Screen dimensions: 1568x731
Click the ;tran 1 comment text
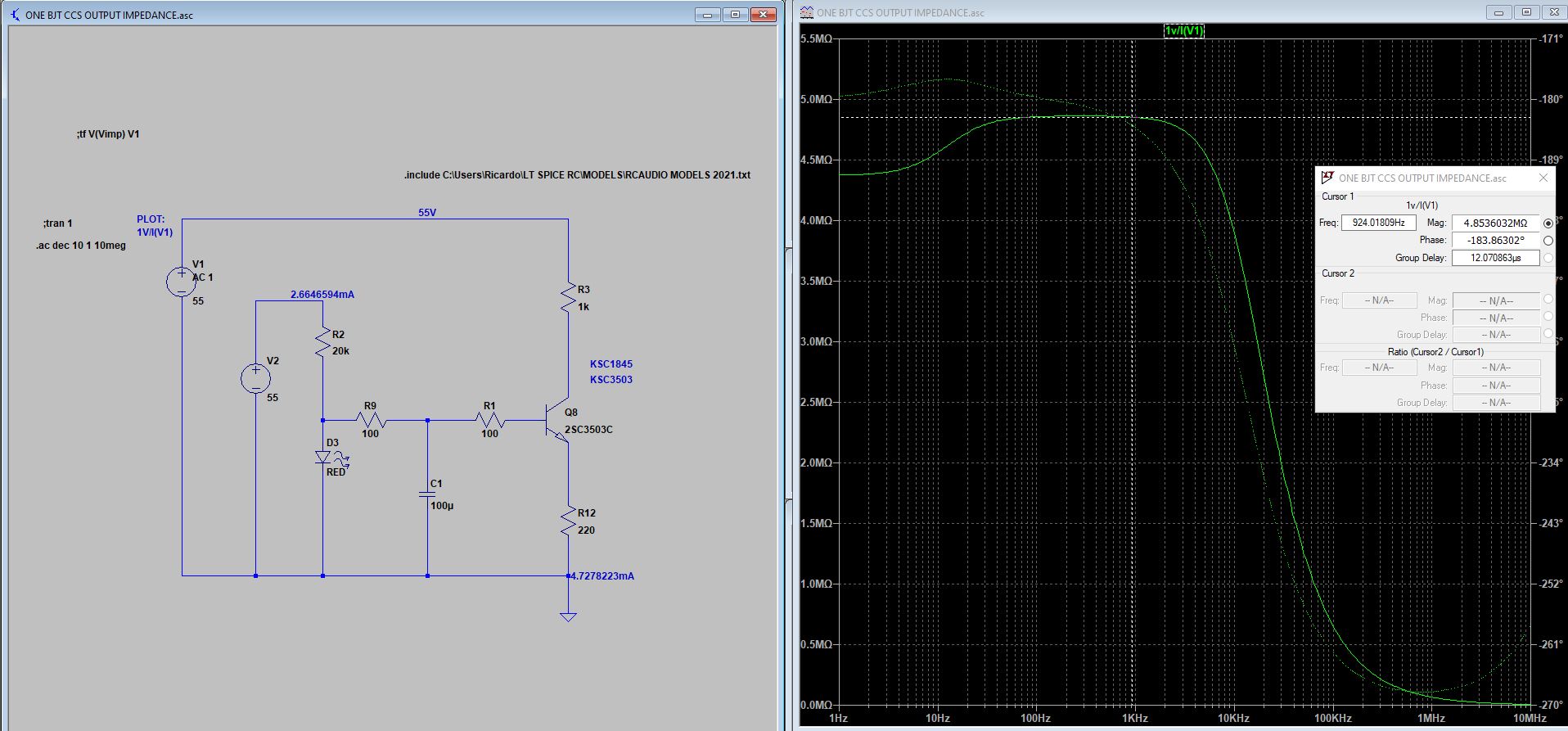[x=58, y=223]
